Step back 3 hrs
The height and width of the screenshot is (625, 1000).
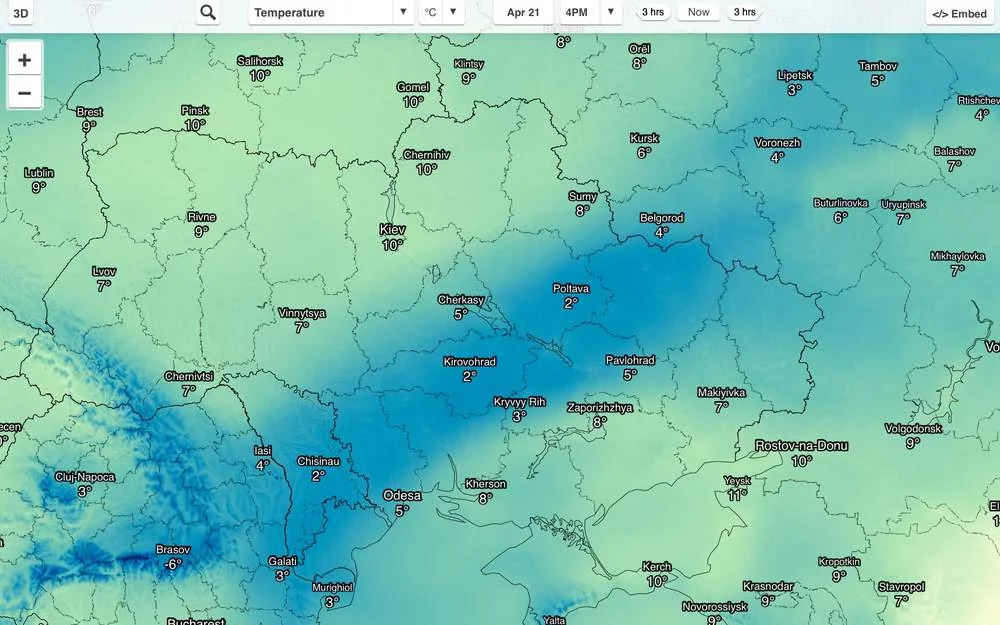pos(652,12)
